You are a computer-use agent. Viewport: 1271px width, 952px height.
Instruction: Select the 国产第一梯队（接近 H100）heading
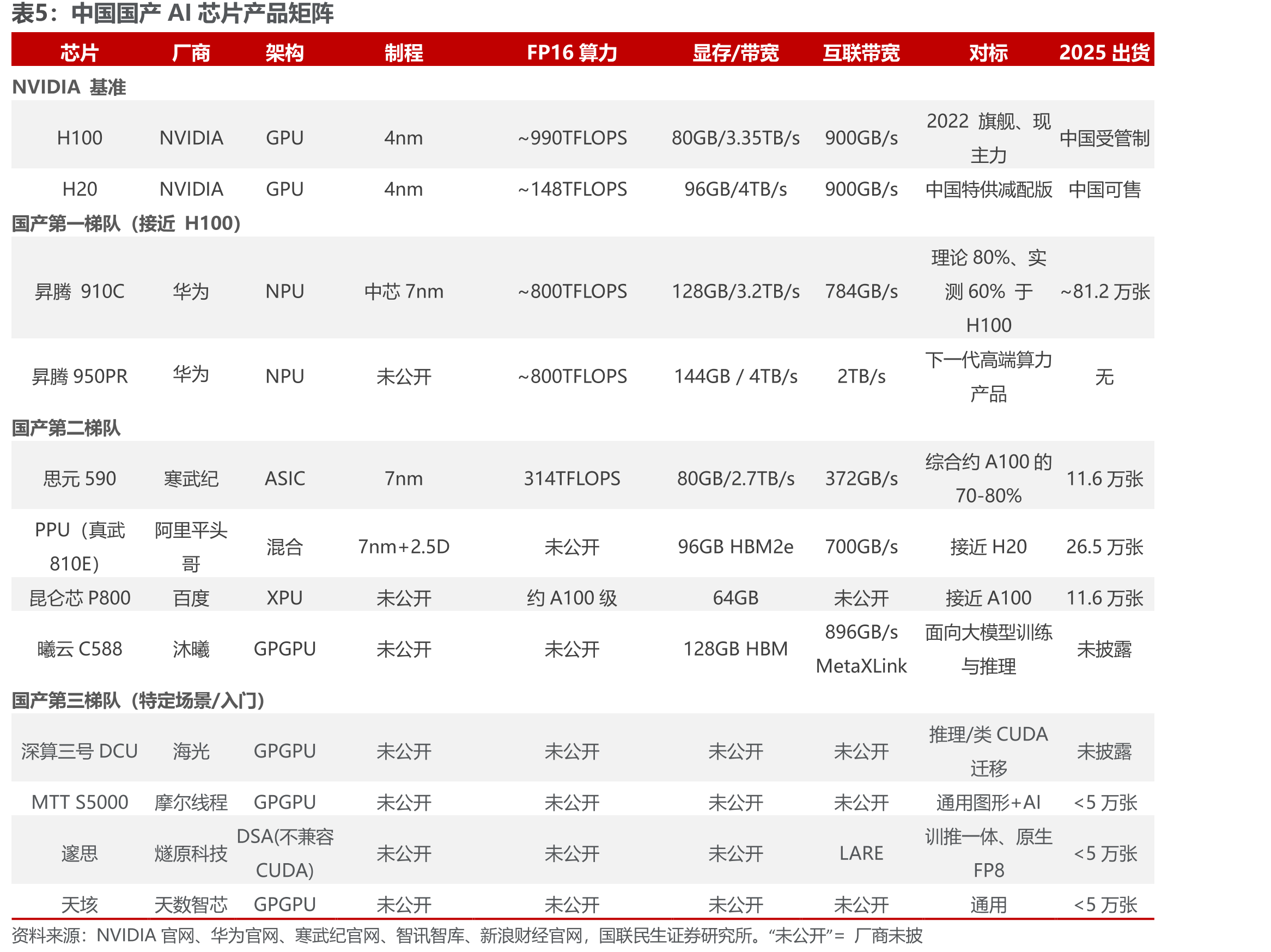pos(126,223)
